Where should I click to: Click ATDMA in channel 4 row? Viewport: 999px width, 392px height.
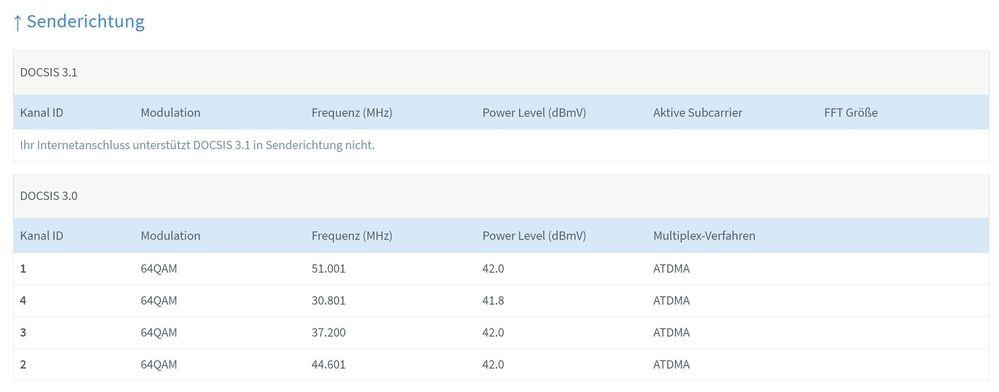coord(672,301)
